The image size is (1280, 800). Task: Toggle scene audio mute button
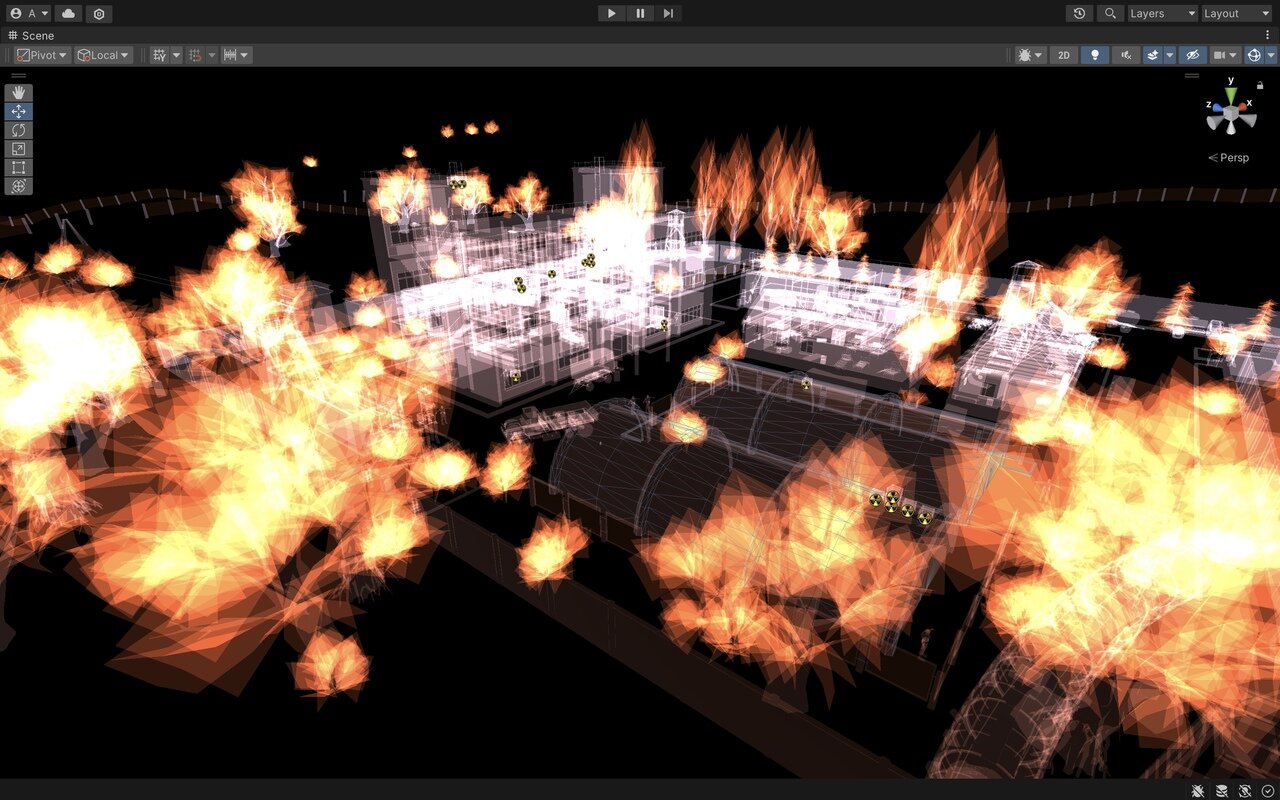click(1126, 55)
